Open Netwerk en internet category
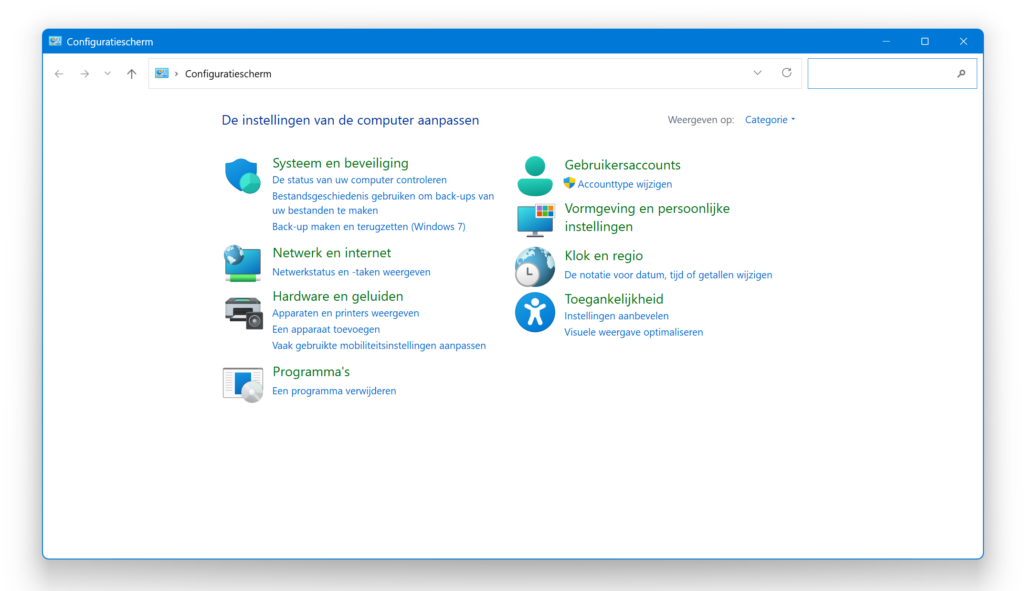Screen dimensions: 1024x591 click(x=331, y=253)
